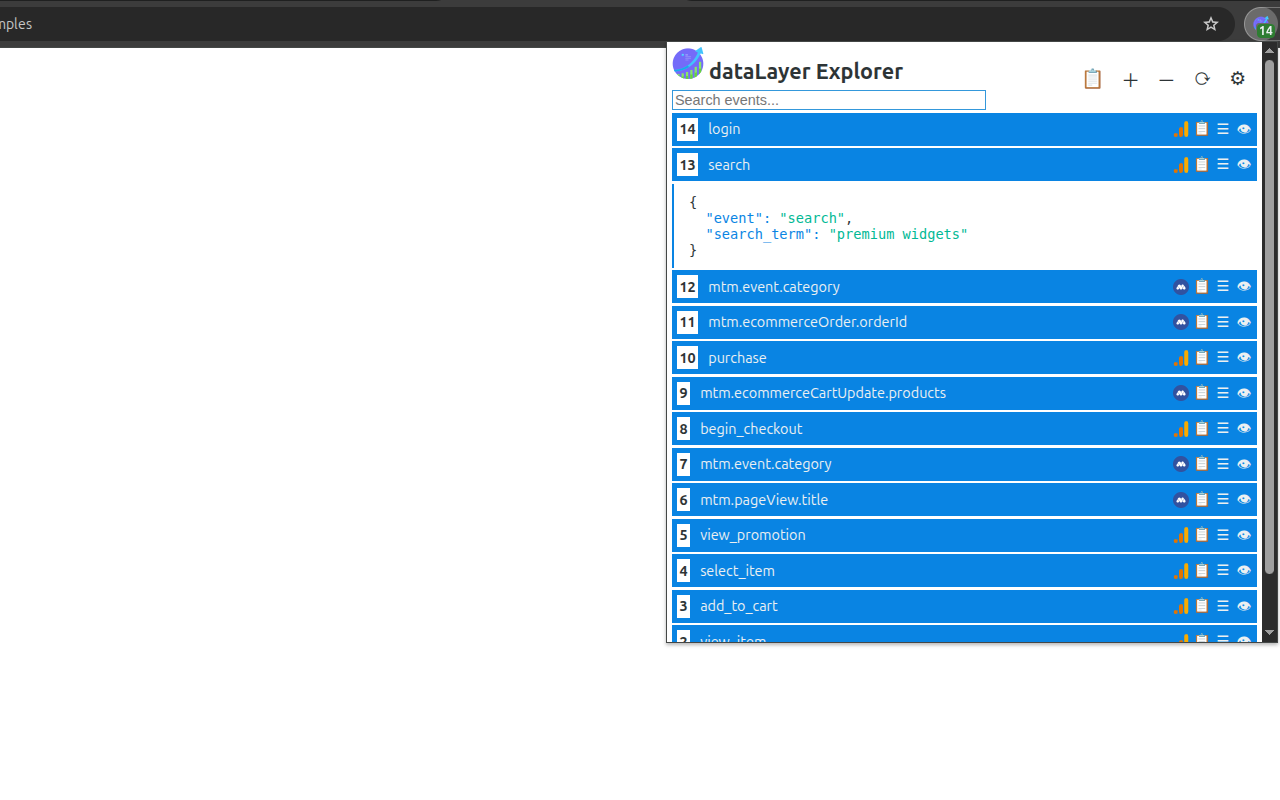This screenshot has height=800, width=1280.
Task: Toggle eye visibility on begin_checkout row
Action: coord(1244,429)
